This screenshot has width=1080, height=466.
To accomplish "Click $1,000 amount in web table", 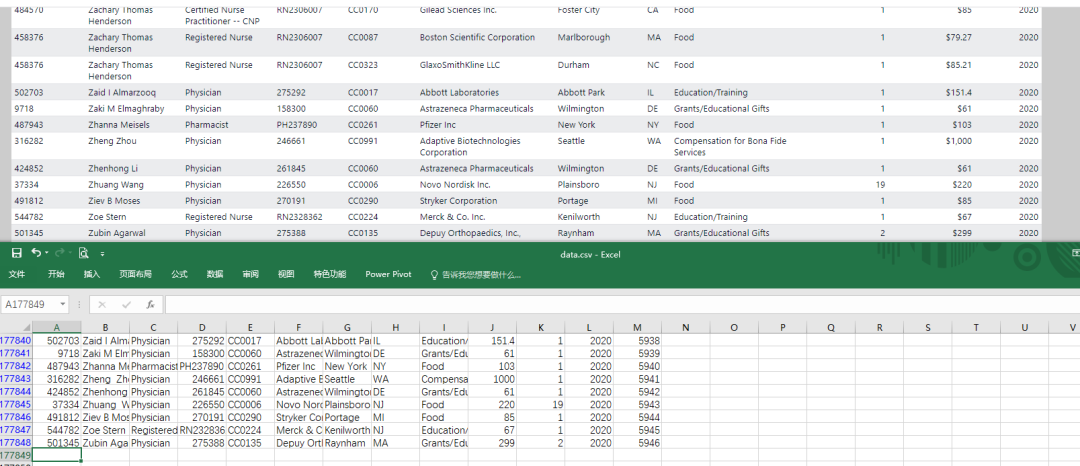I will 957,141.
